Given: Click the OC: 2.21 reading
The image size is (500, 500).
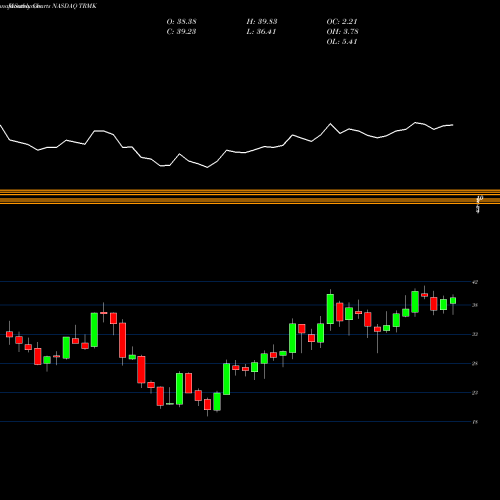Looking at the screenshot, I should 342,22.
